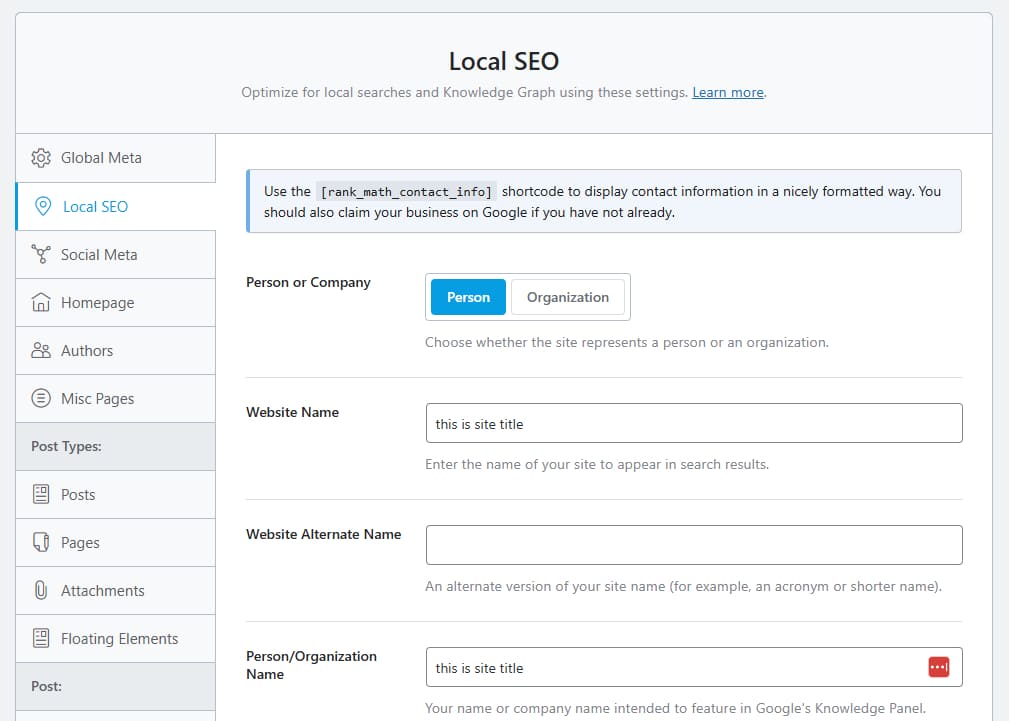Click the red variable picker on Person/Organization Name
The height and width of the screenshot is (721, 1009).
[941, 665]
